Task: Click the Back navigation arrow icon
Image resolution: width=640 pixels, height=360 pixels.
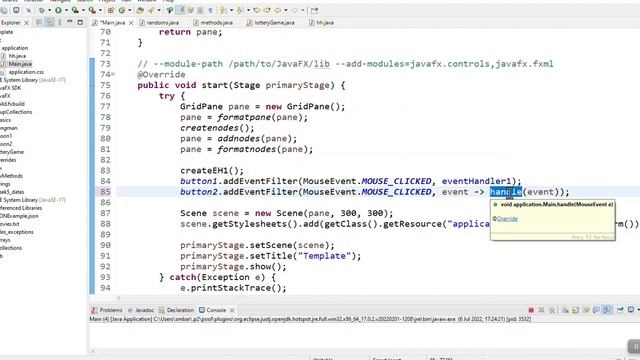Action: [277, 10]
